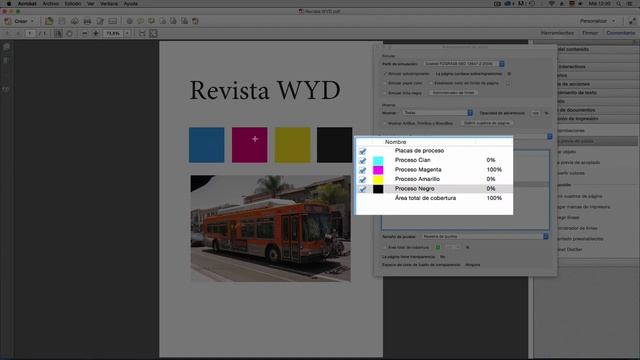Screen dimensions: 640x360
Task: Click the bus photo in document
Action: [x=271, y=228]
